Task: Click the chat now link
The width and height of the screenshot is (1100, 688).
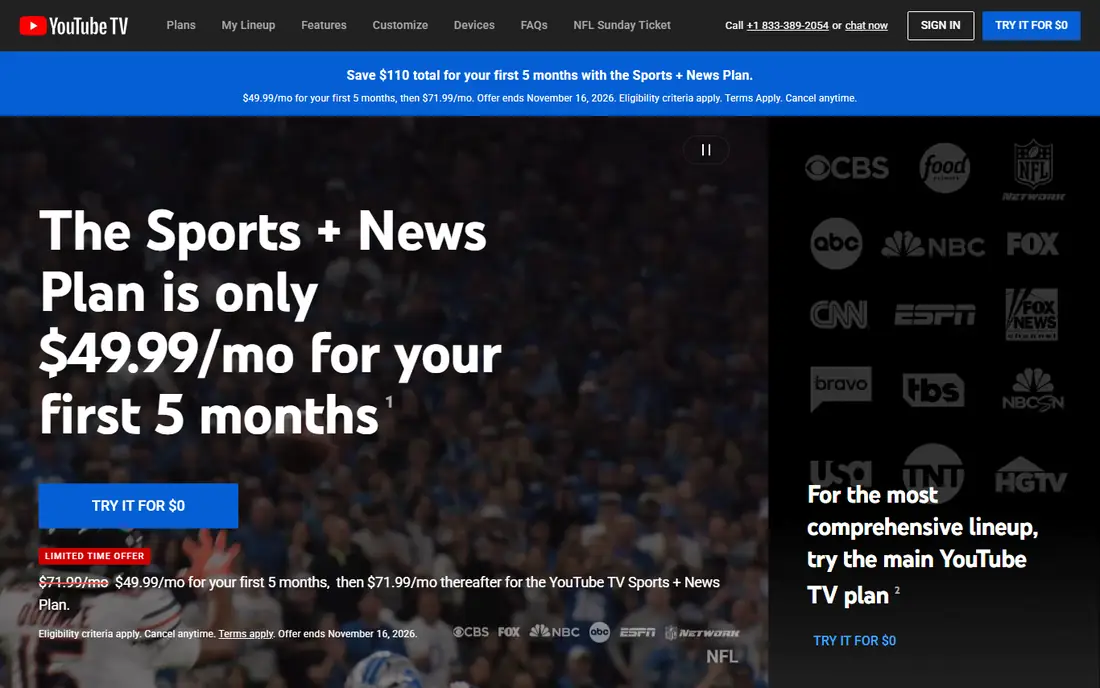Action: coord(866,25)
